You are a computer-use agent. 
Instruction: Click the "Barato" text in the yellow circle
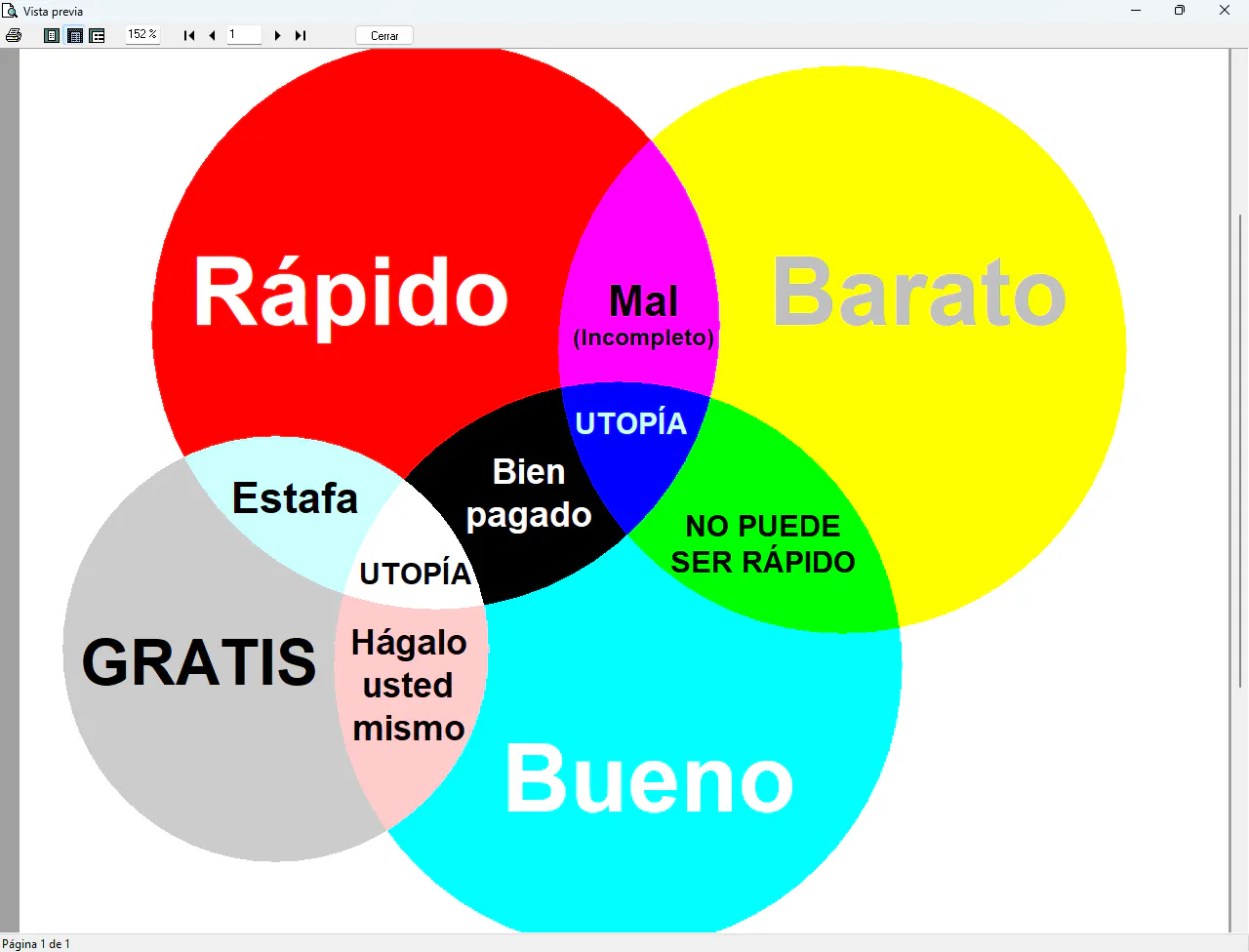pyautogui.click(x=919, y=291)
